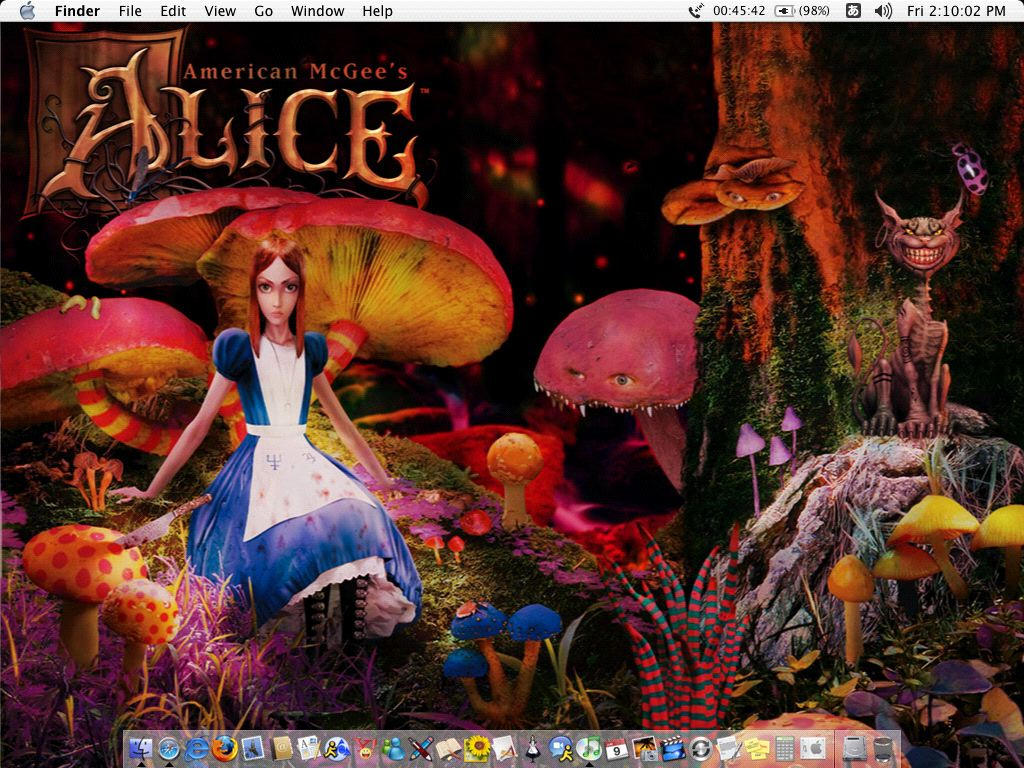Open the document-with-letter-A app beside Address Book
Viewport: 1024px width, 768px height.
point(309,748)
